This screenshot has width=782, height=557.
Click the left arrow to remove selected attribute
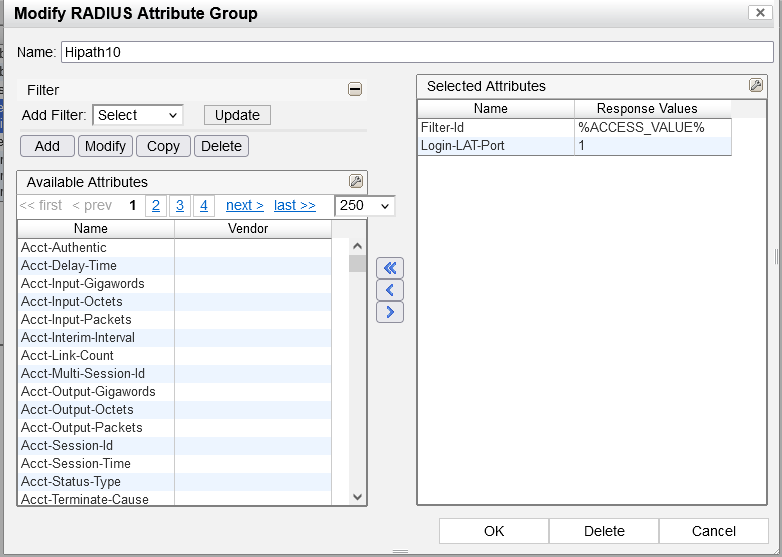(x=389, y=290)
